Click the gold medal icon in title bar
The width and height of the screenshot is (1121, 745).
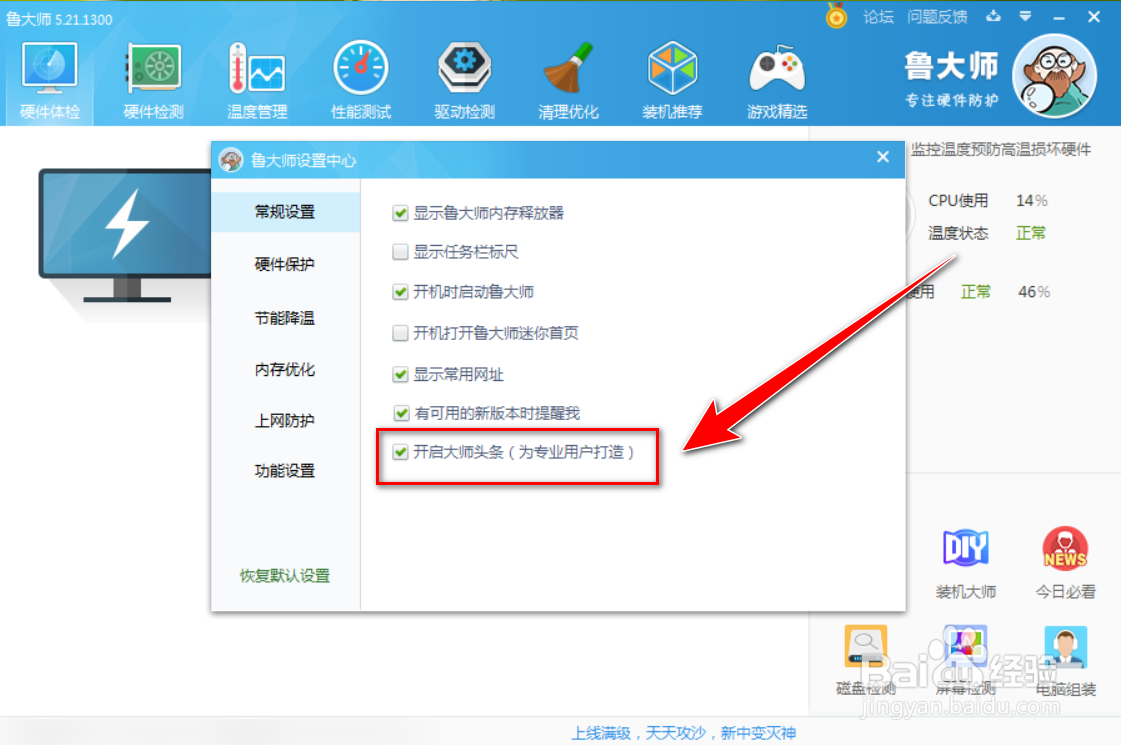pyautogui.click(x=836, y=16)
